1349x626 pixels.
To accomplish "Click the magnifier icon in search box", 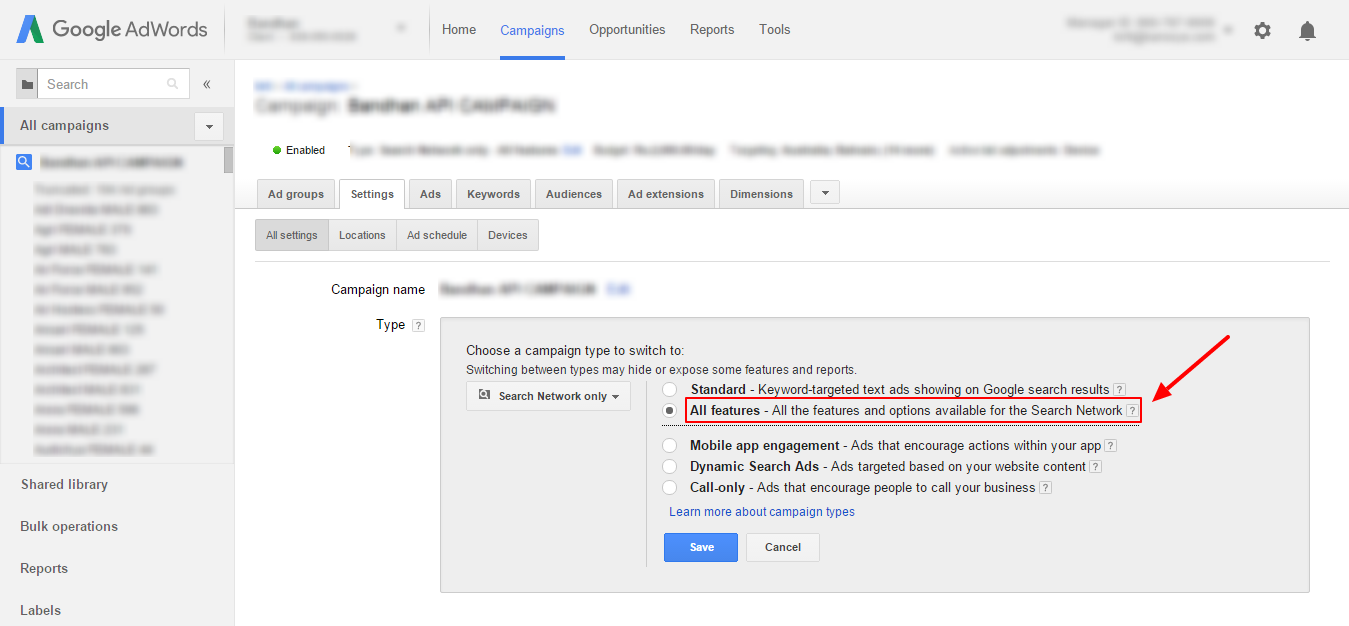I will [173, 84].
